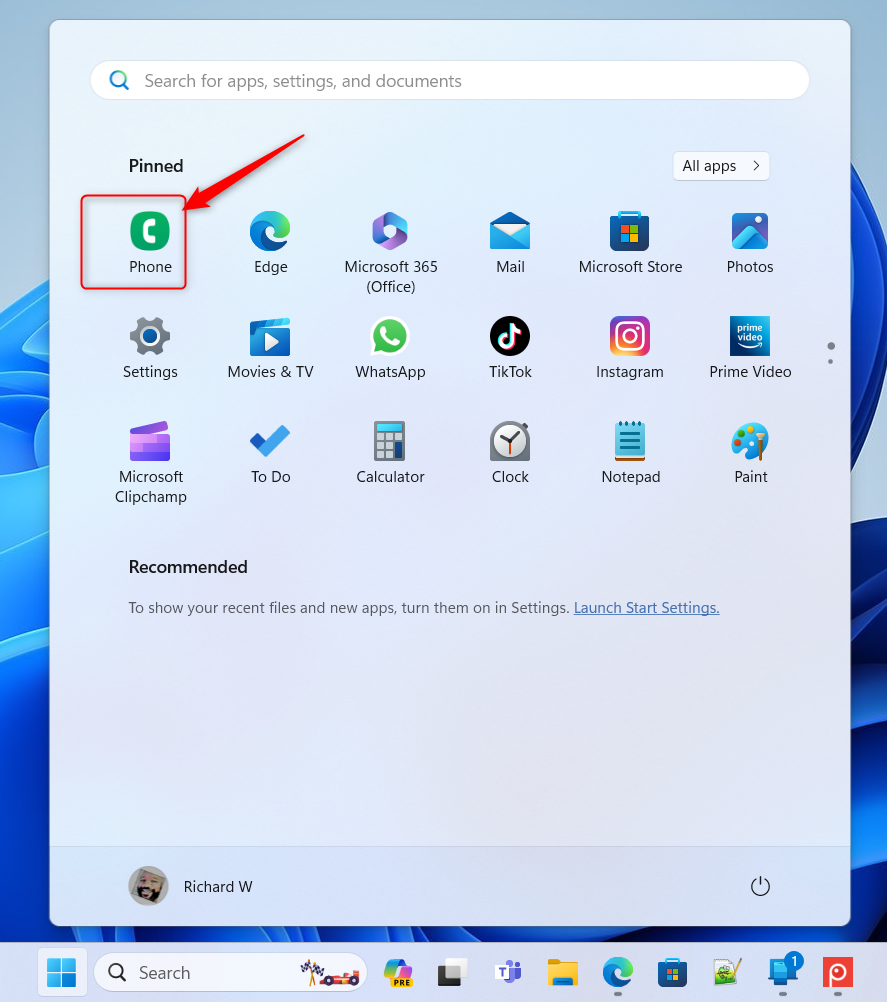Image resolution: width=887 pixels, height=1002 pixels.
Task: Open the Phone app from Pinned
Action: [150, 243]
